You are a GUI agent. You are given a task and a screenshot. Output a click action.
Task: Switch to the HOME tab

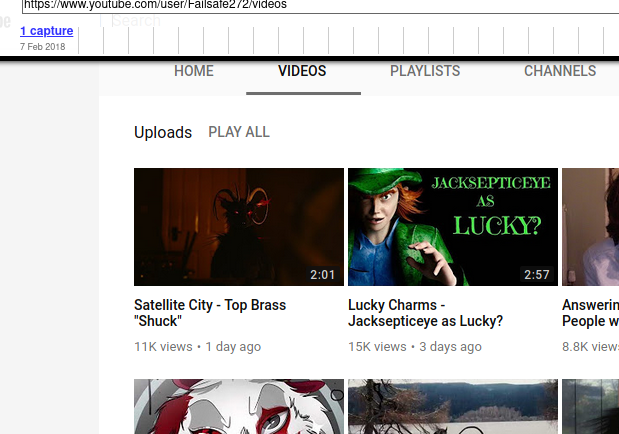(194, 71)
